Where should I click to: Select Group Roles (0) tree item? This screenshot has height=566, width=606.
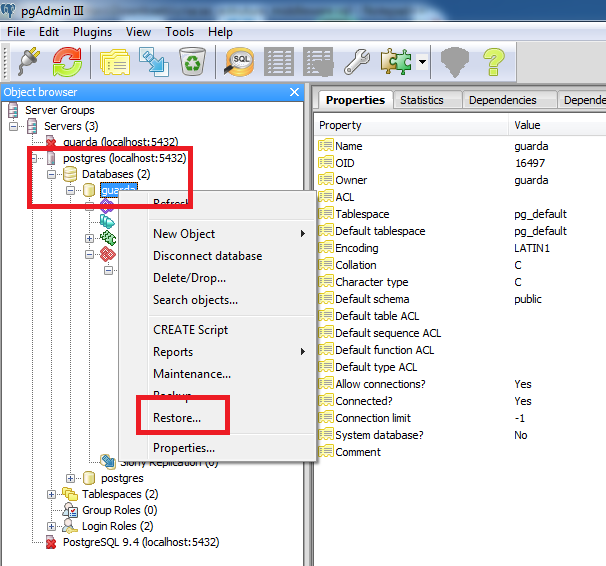pyautogui.click(x=119, y=510)
